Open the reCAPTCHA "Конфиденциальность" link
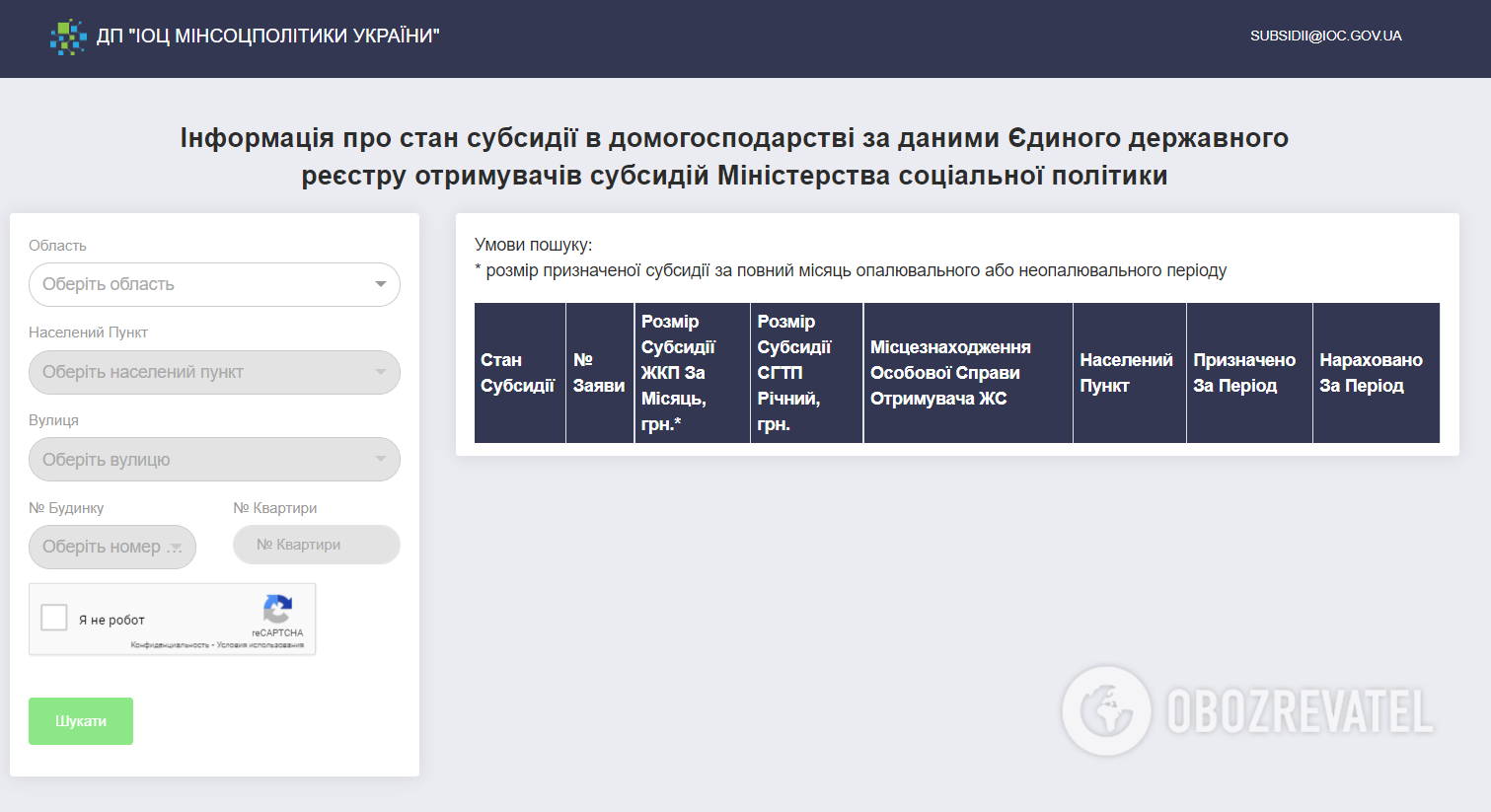 tap(170, 645)
